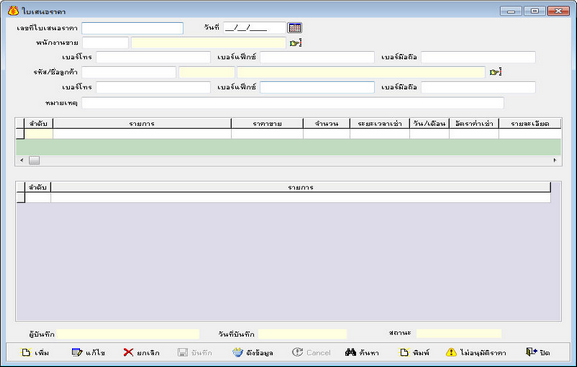The image size is (577, 367).
Task: Open the customer lookup icon next to รหัส/ชื่อลูกค้า
Action: point(495,72)
